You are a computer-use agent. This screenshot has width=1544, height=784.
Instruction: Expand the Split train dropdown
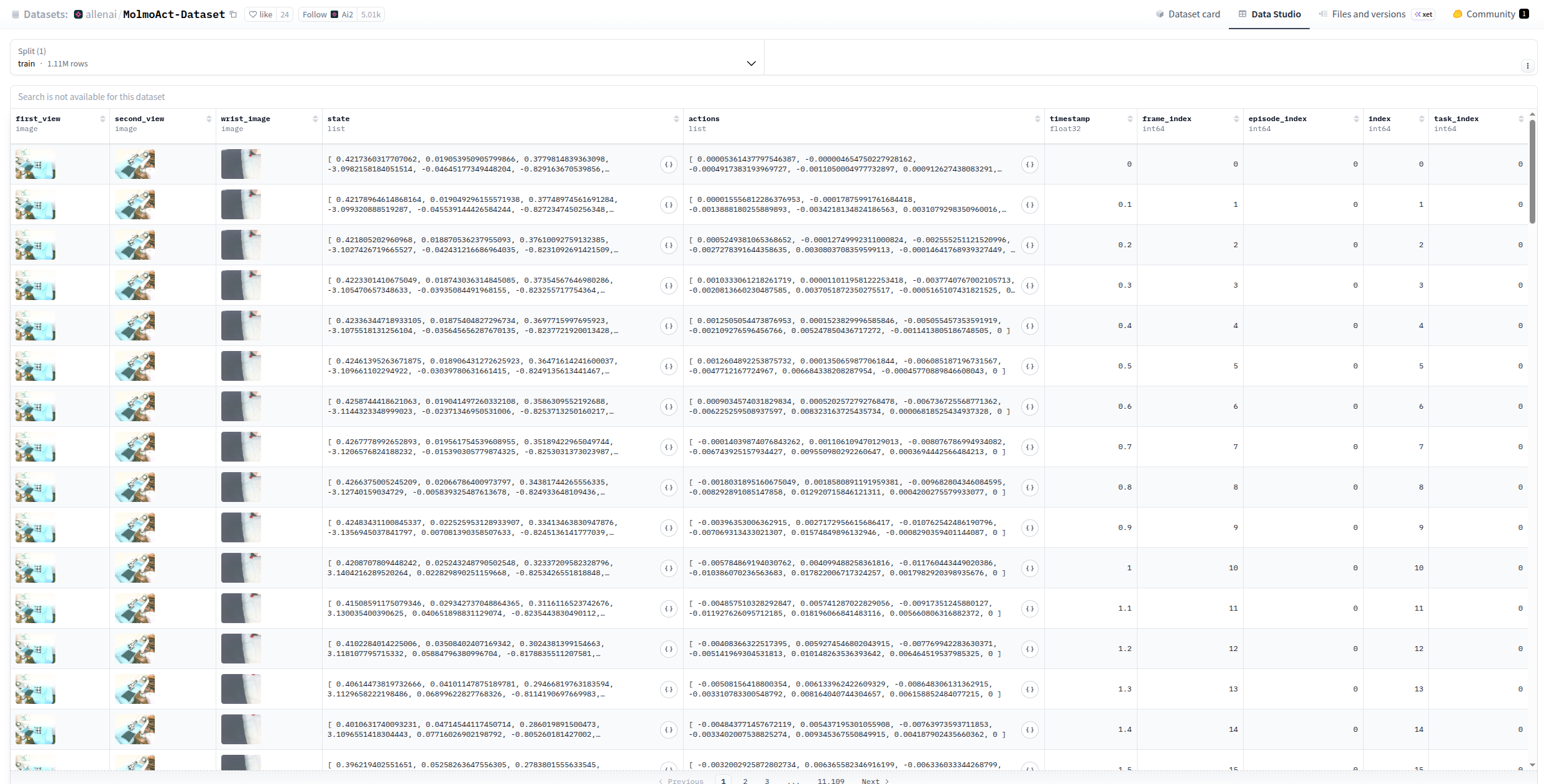pyautogui.click(x=751, y=63)
